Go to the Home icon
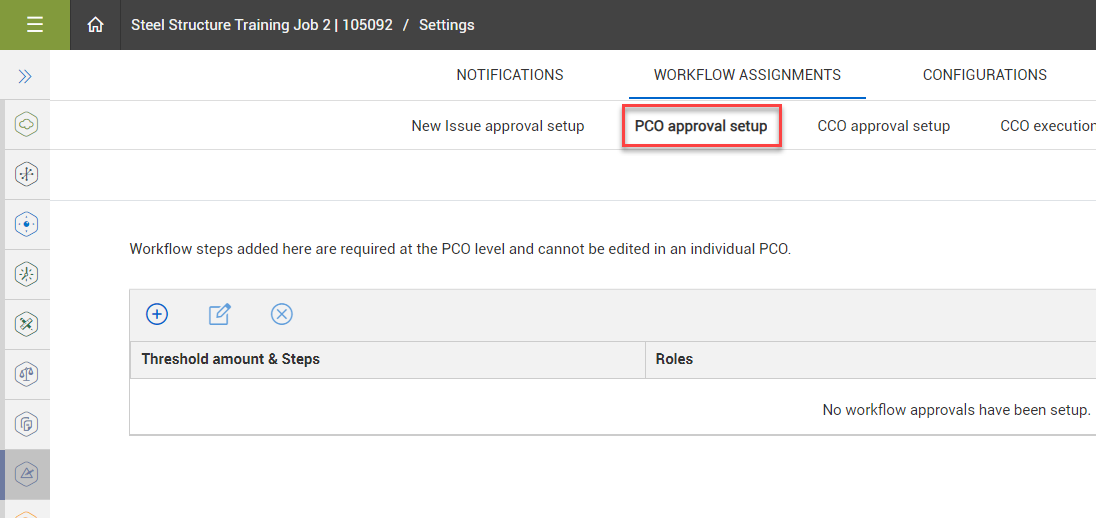This screenshot has width=1096, height=518. (95, 25)
